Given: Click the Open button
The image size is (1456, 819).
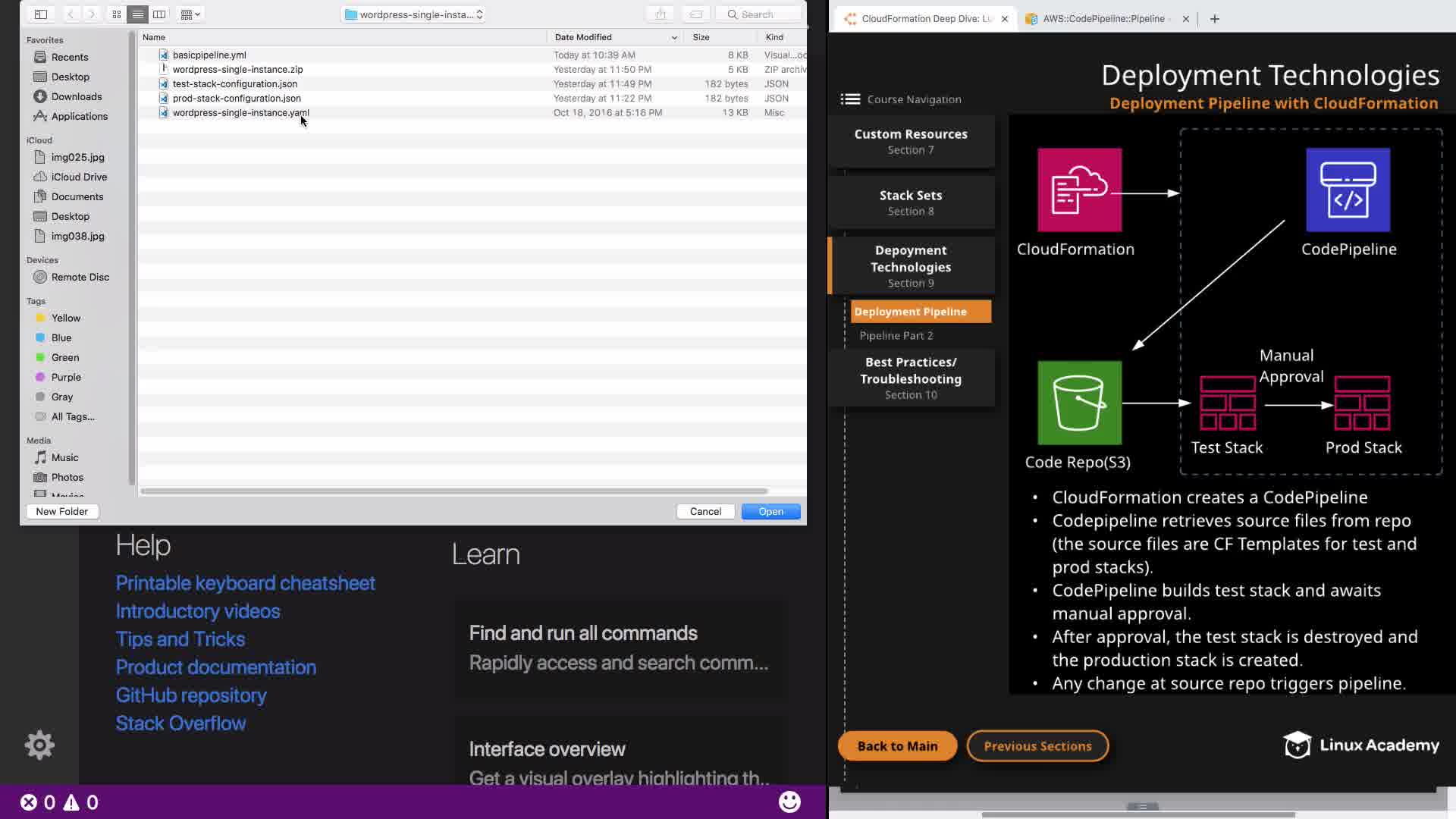Looking at the screenshot, I should pyautogui.click(x=770, y=511).
